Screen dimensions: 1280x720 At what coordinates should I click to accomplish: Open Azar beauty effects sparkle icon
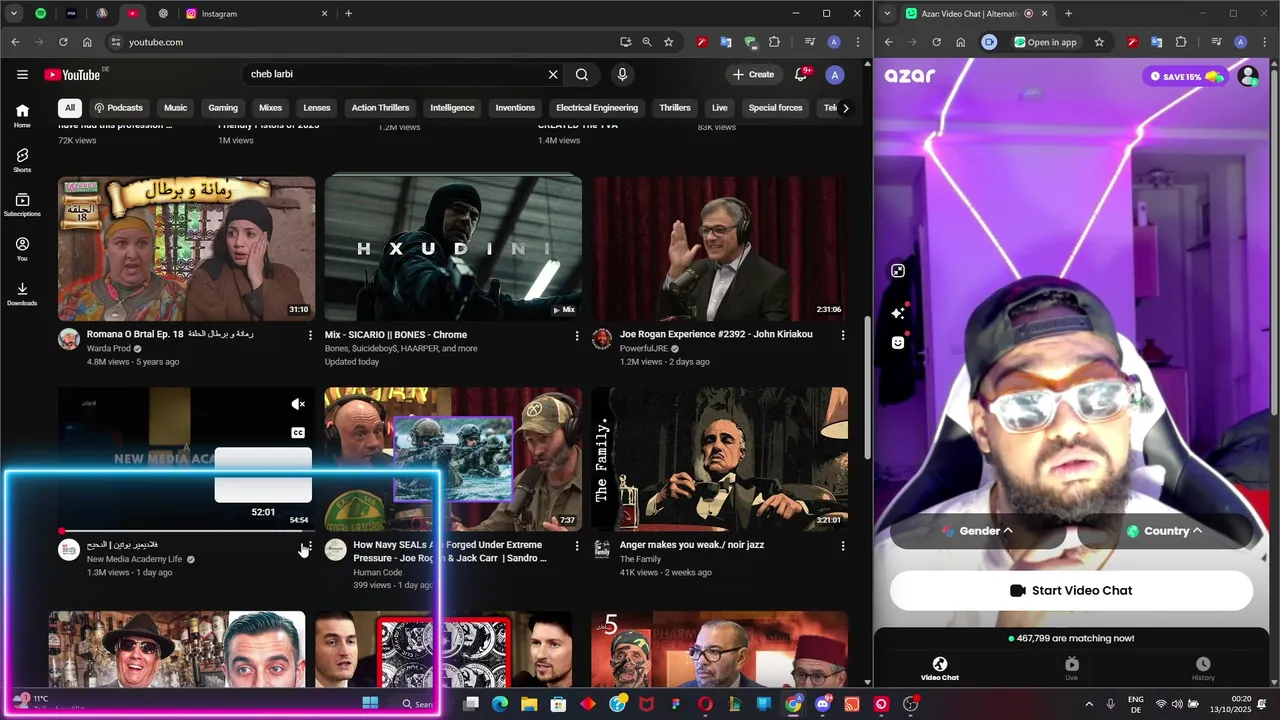pyautogui.click(x=898, y=313)
